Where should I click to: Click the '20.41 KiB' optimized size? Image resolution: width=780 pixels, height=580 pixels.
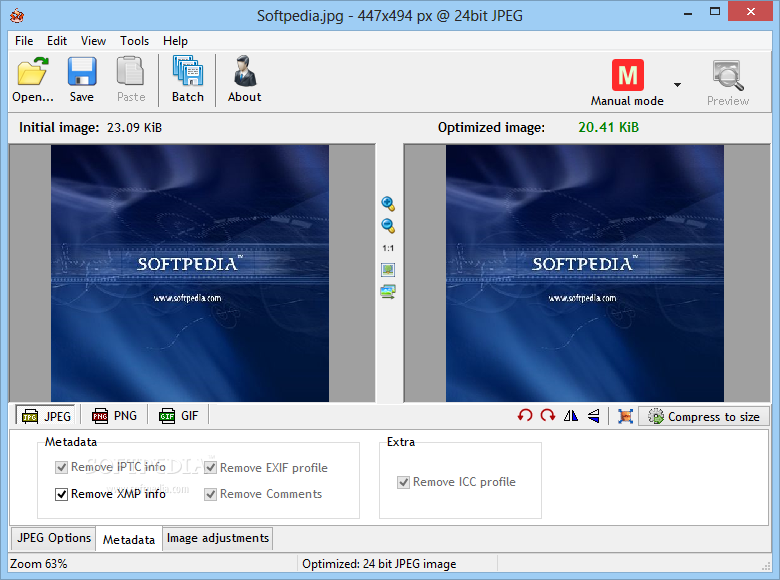tap(608, 127)
